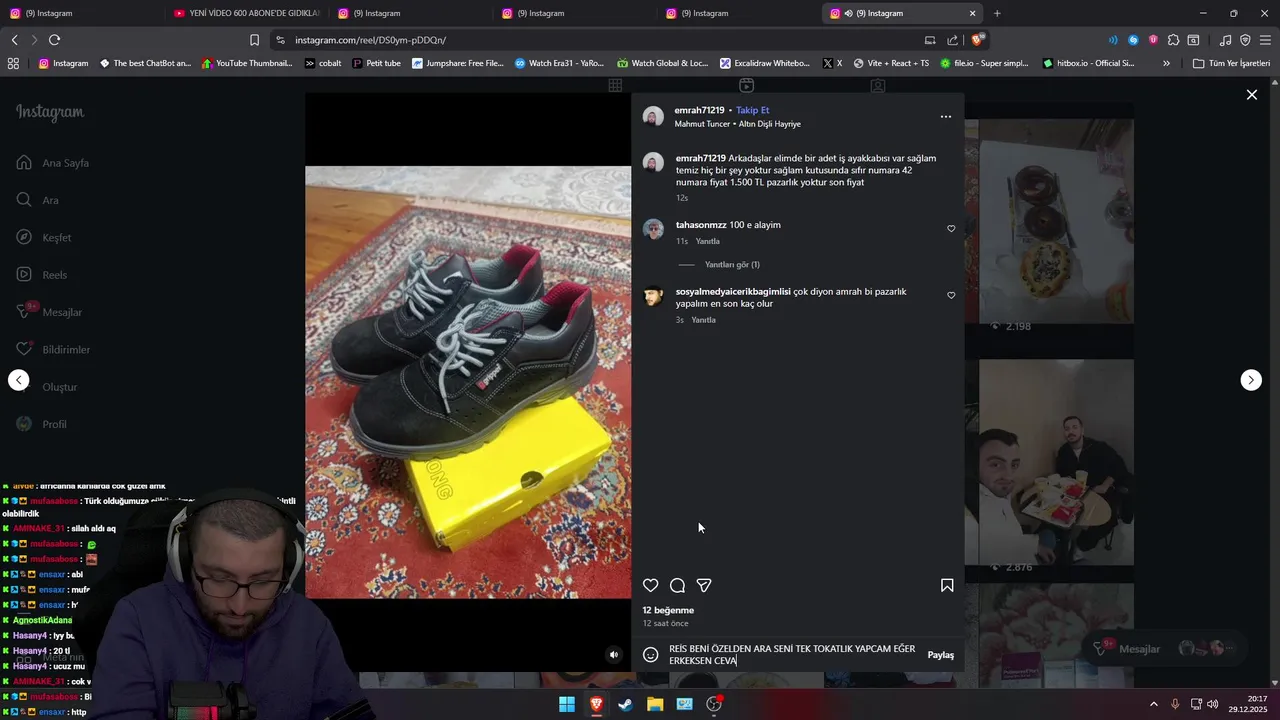
Task: Open the Petit tube bookmark
Action: coord(376,63)
